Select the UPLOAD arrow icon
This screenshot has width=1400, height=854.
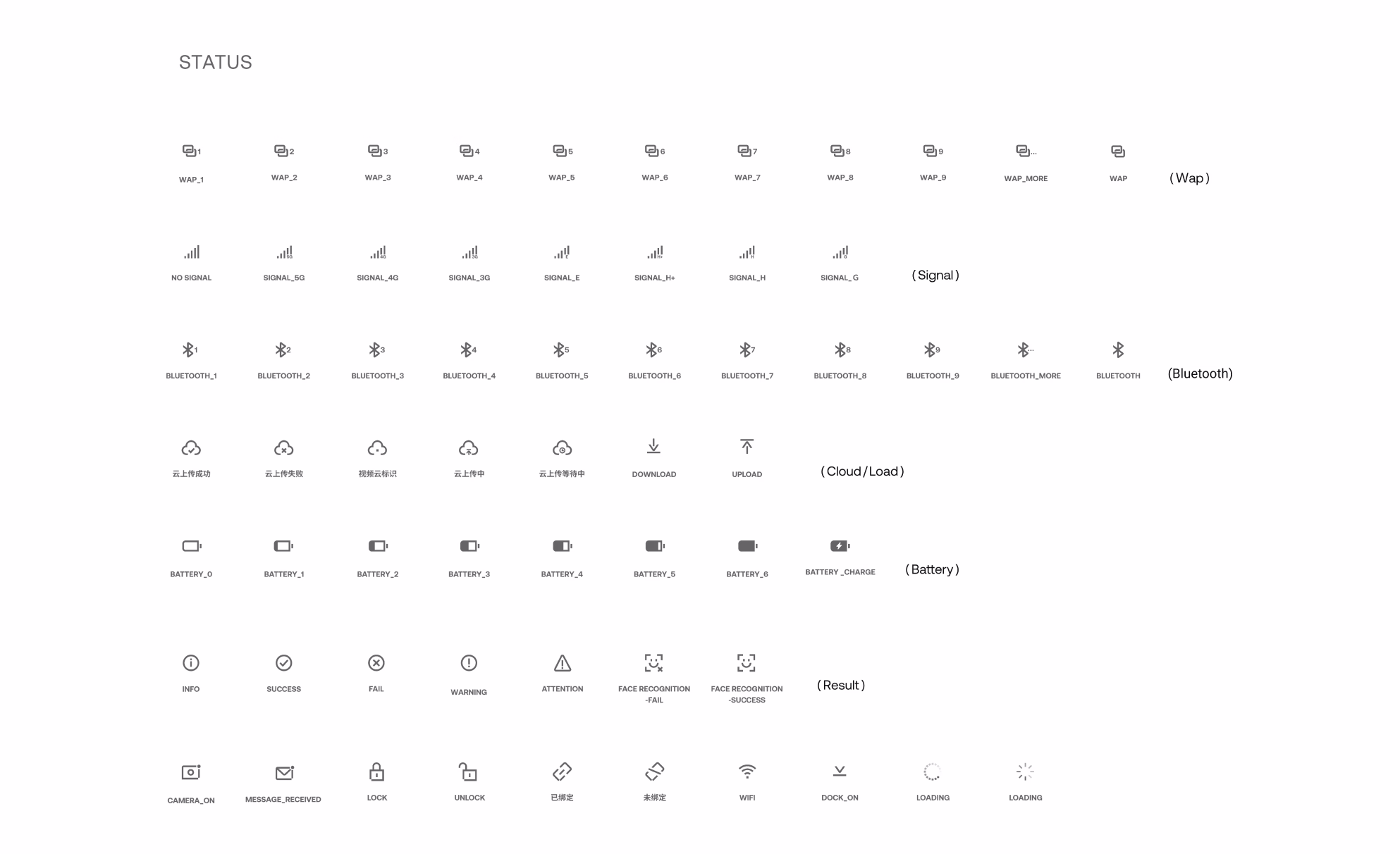point(747,446)
